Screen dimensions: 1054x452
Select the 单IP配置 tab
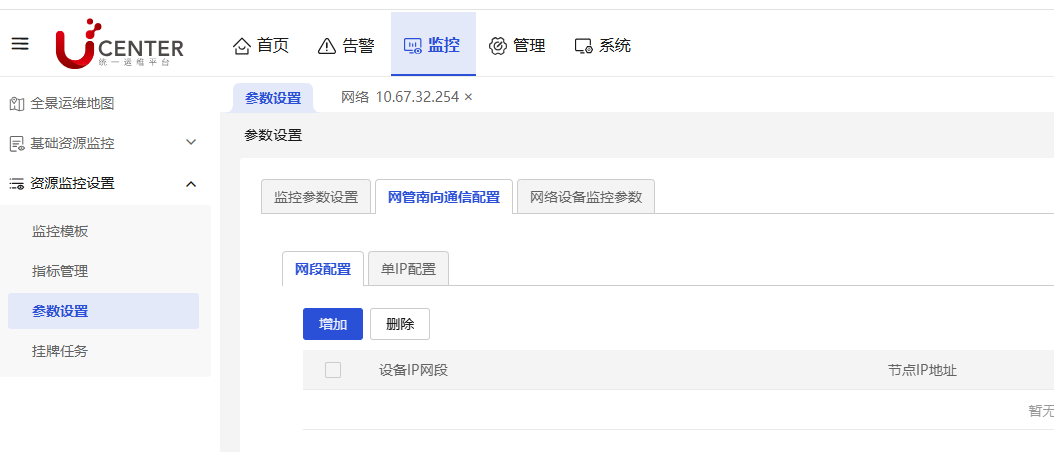pos(408,269)
